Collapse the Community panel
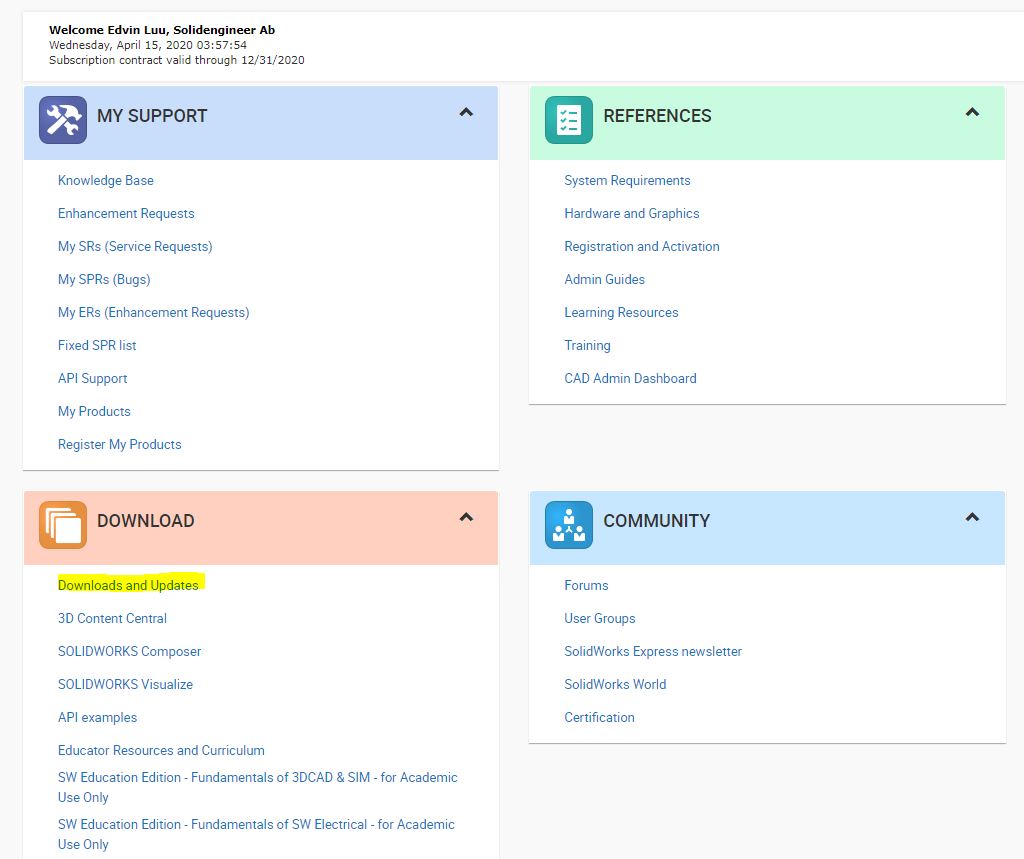 [x=972, y=518]
